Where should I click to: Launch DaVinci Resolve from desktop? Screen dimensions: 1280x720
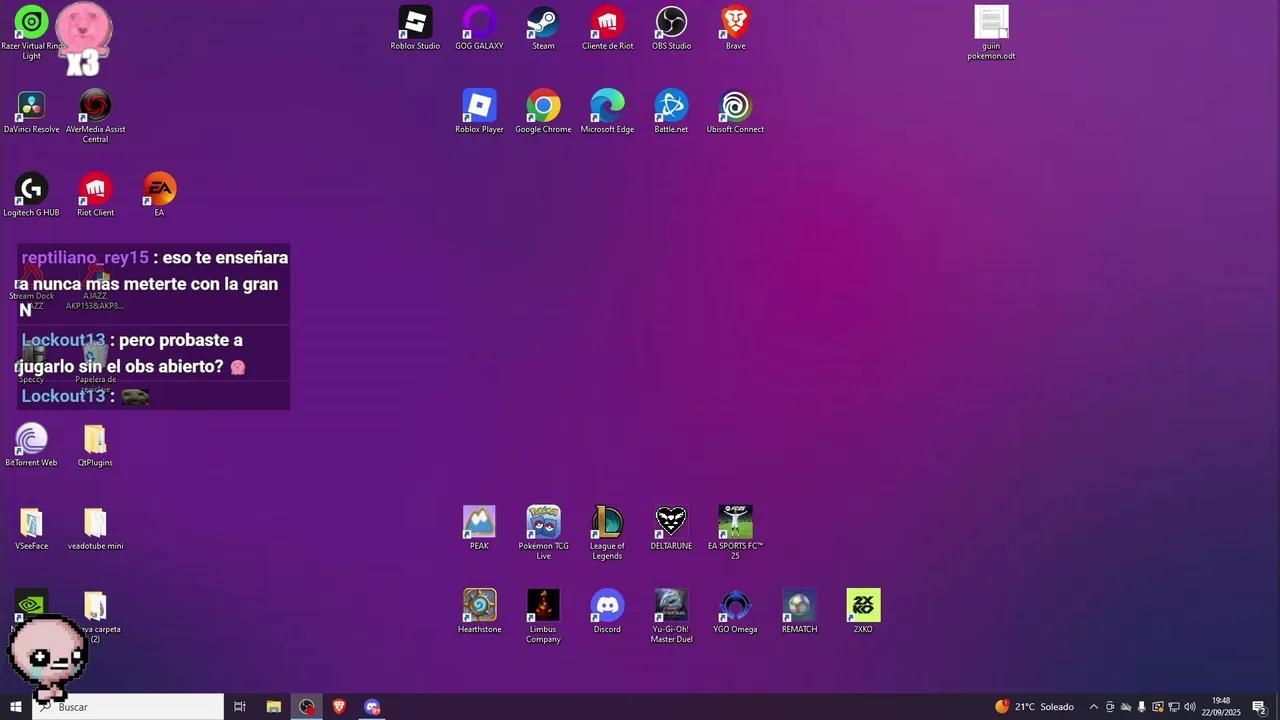tap(32, 112)
